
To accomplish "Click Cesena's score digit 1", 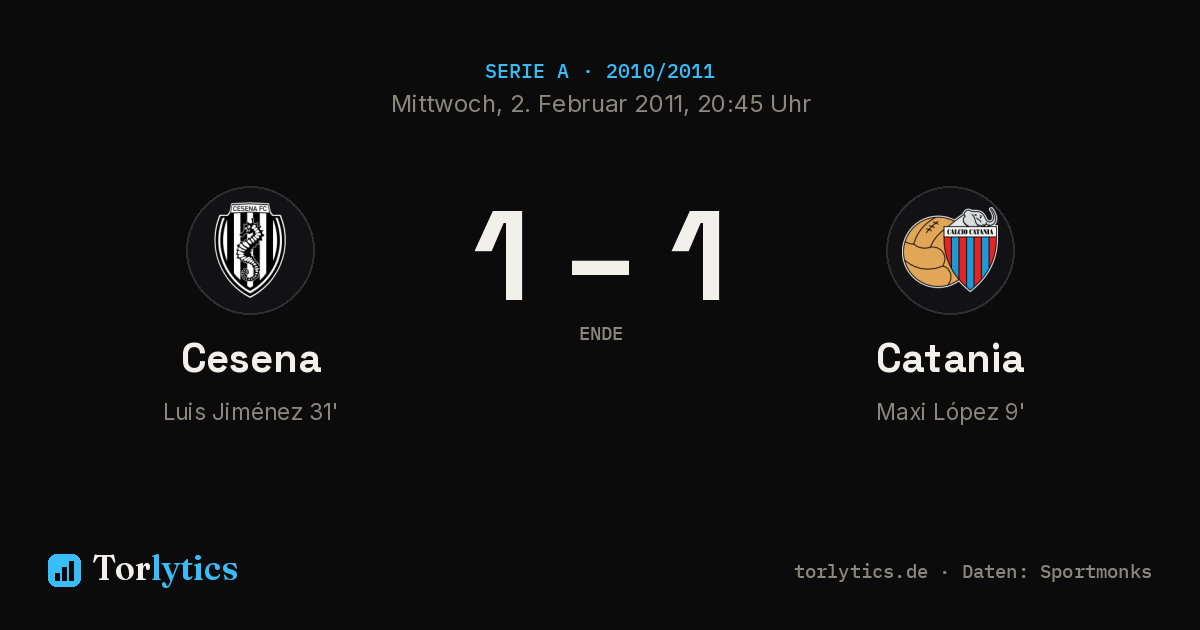I will (x=501, y=256).
